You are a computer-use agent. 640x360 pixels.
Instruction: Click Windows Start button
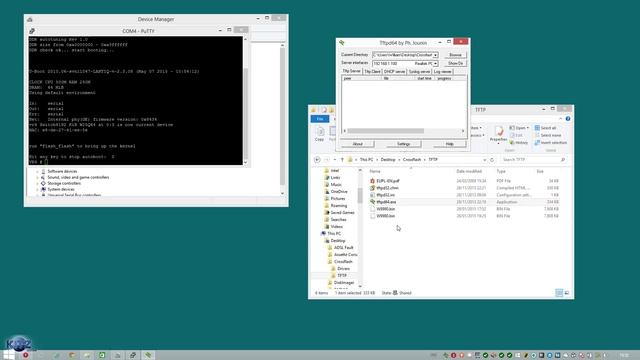coord(9,355)
